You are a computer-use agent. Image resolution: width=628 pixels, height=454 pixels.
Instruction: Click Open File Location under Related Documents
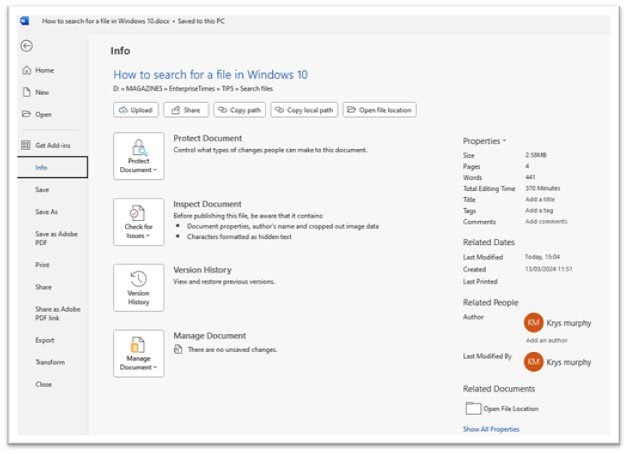click(x=511, y=409)
